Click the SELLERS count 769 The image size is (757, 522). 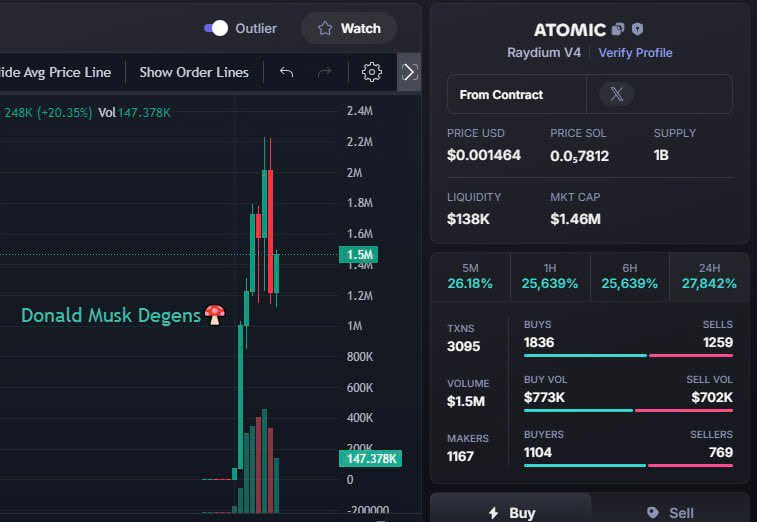[x=721, y=452]
